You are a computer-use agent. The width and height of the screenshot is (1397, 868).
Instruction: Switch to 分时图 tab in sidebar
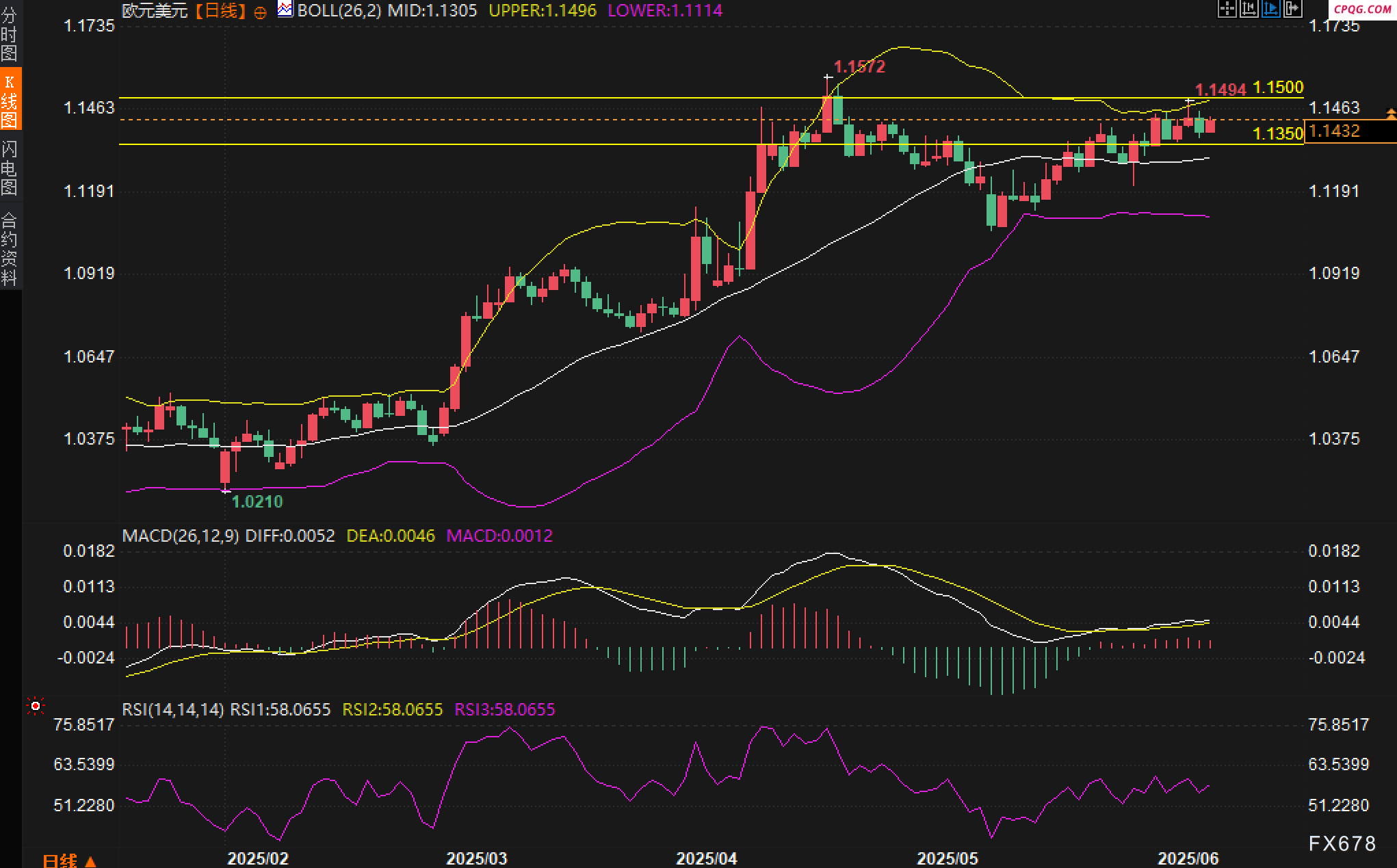click(x=10, y=34)
